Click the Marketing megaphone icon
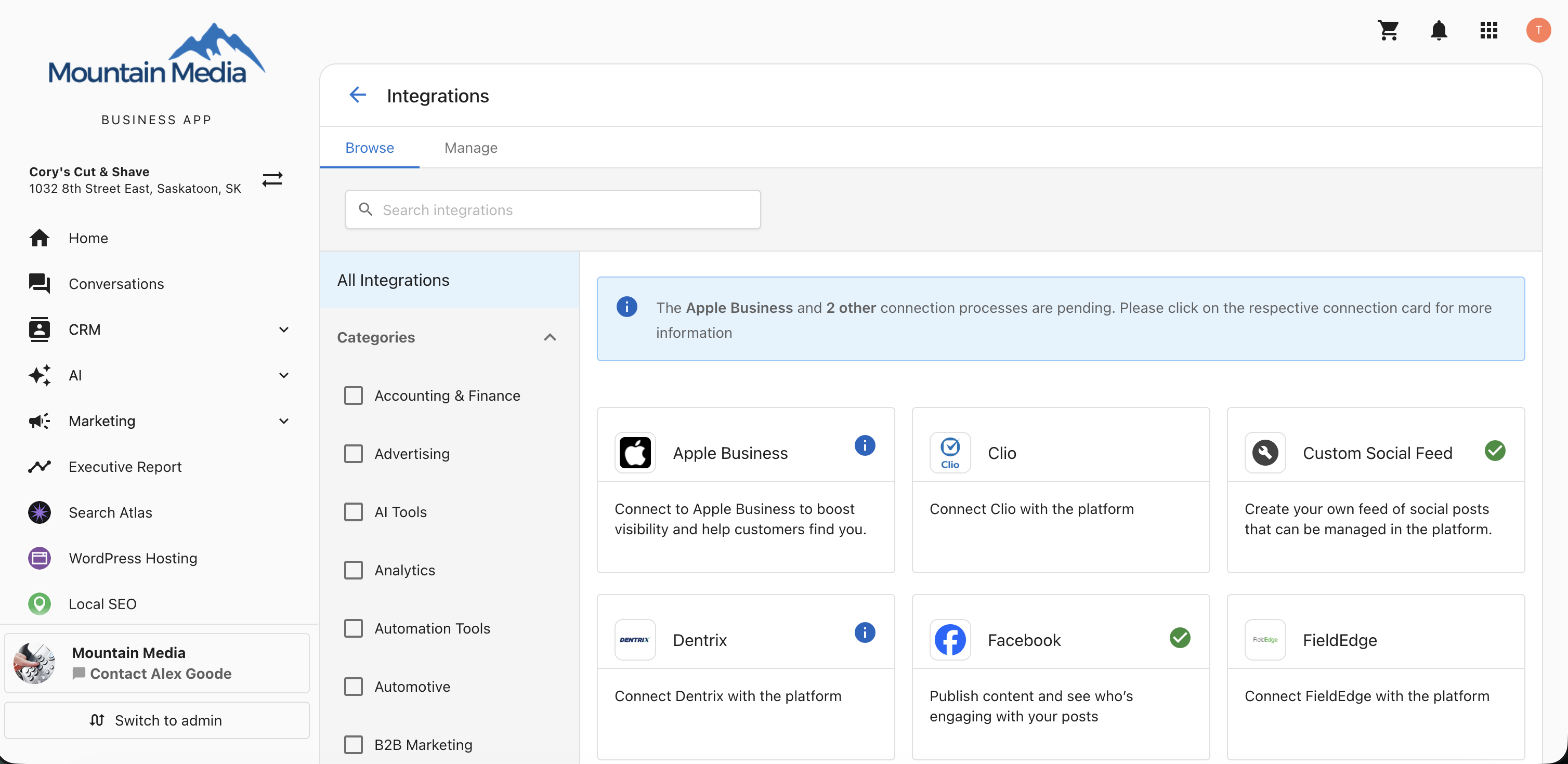 point(40,420)
